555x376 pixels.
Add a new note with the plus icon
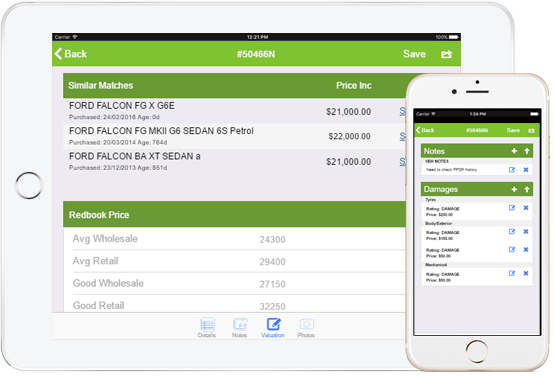pos(514,151)
